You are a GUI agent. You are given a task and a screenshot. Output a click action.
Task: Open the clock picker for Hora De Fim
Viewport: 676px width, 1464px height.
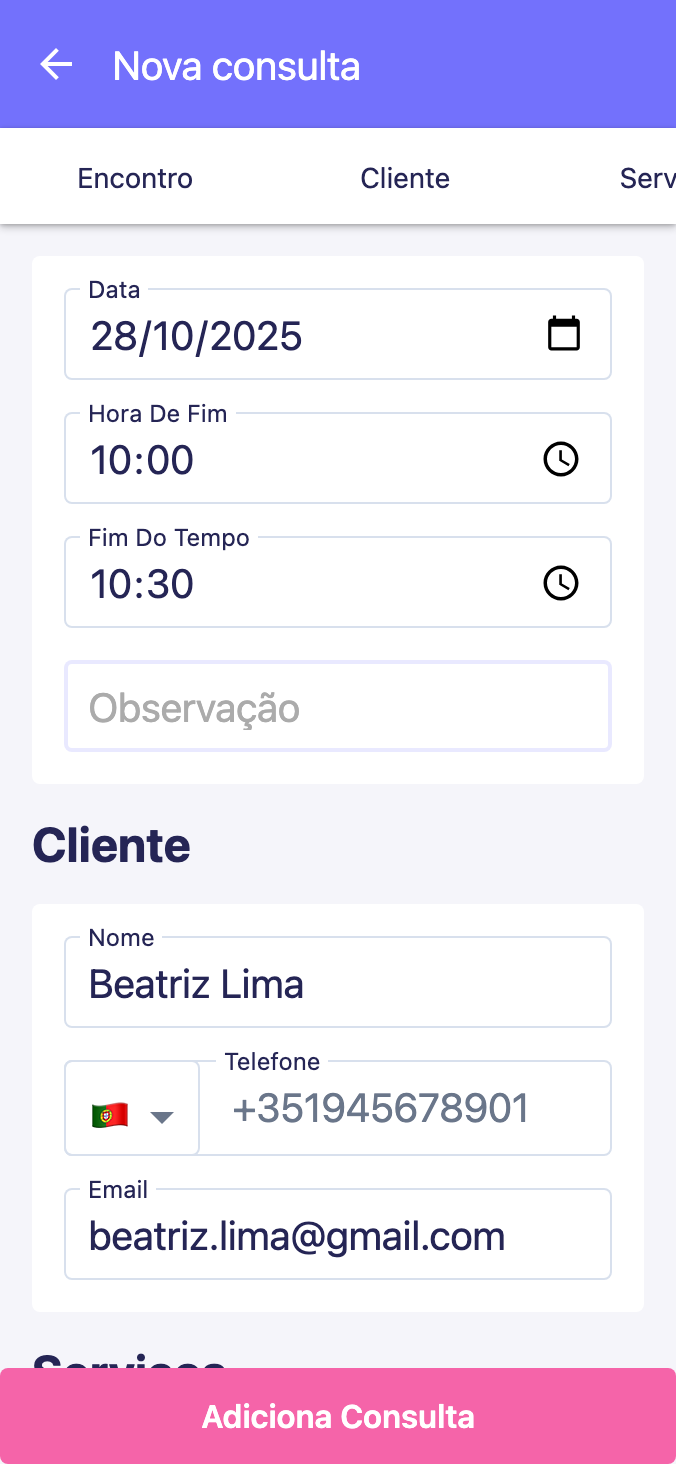pos(560,459)
